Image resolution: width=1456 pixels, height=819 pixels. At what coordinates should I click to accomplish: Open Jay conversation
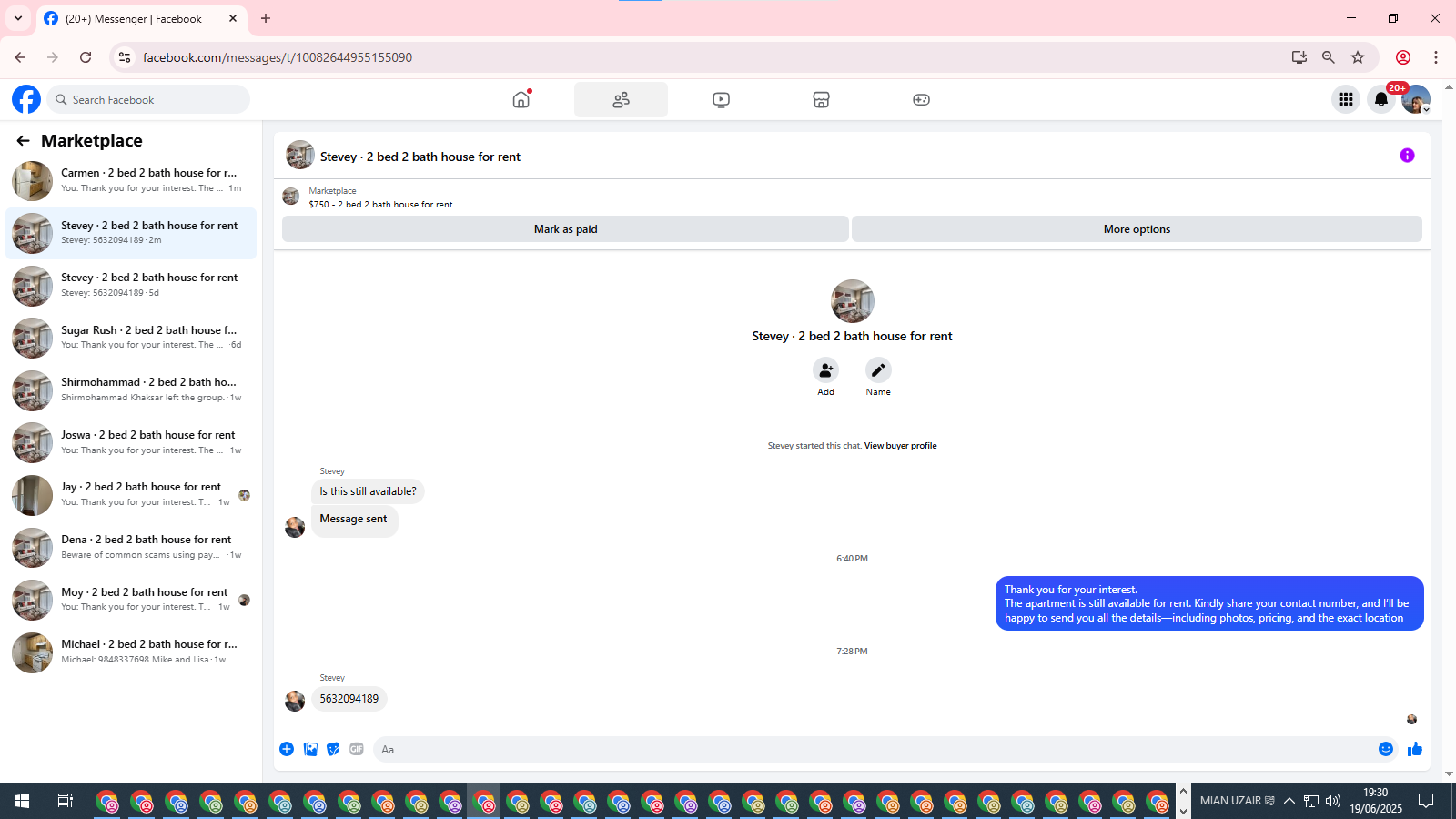[x=131, y=495]
